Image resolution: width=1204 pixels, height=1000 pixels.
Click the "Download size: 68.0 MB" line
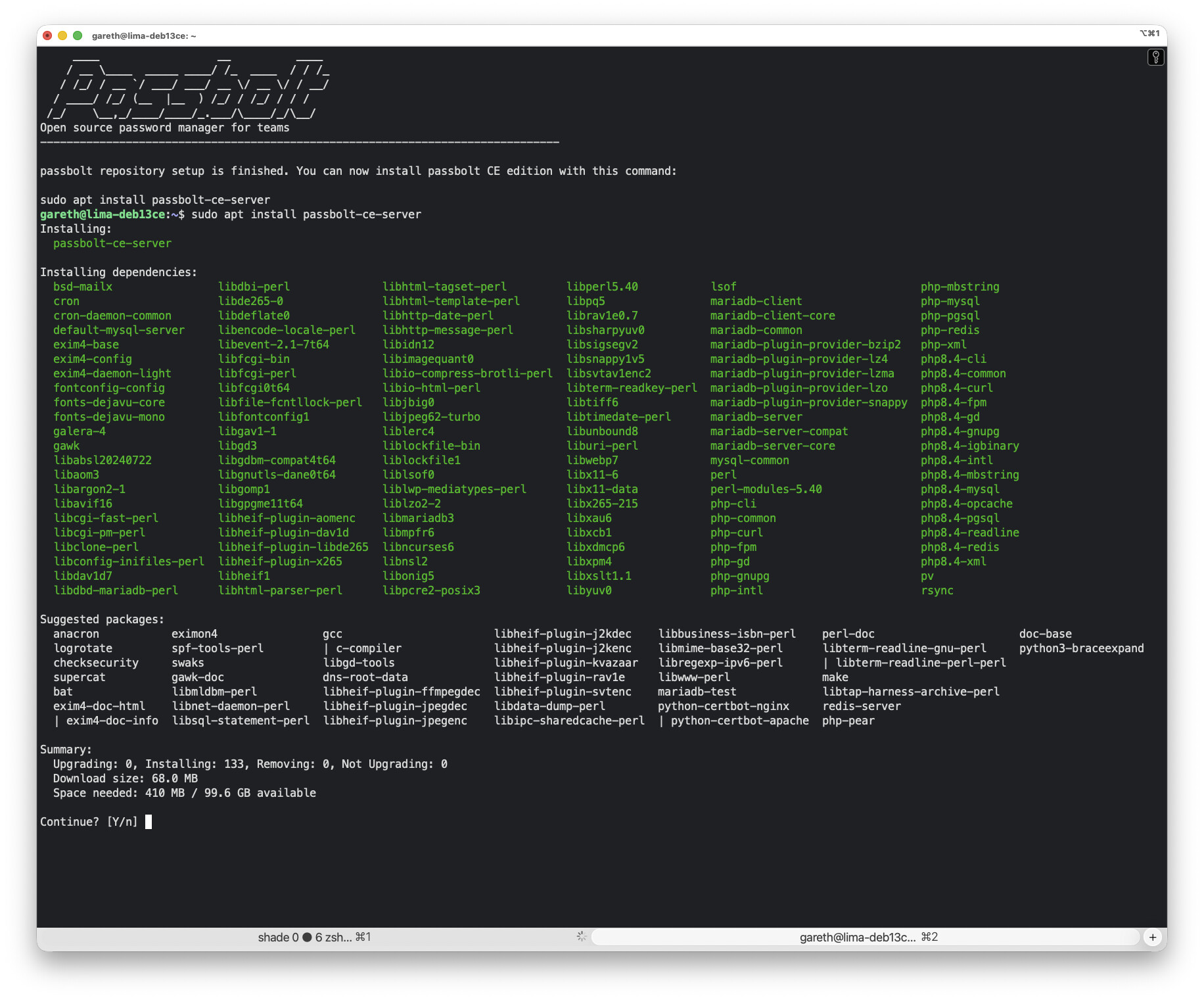tap(126, 778)
